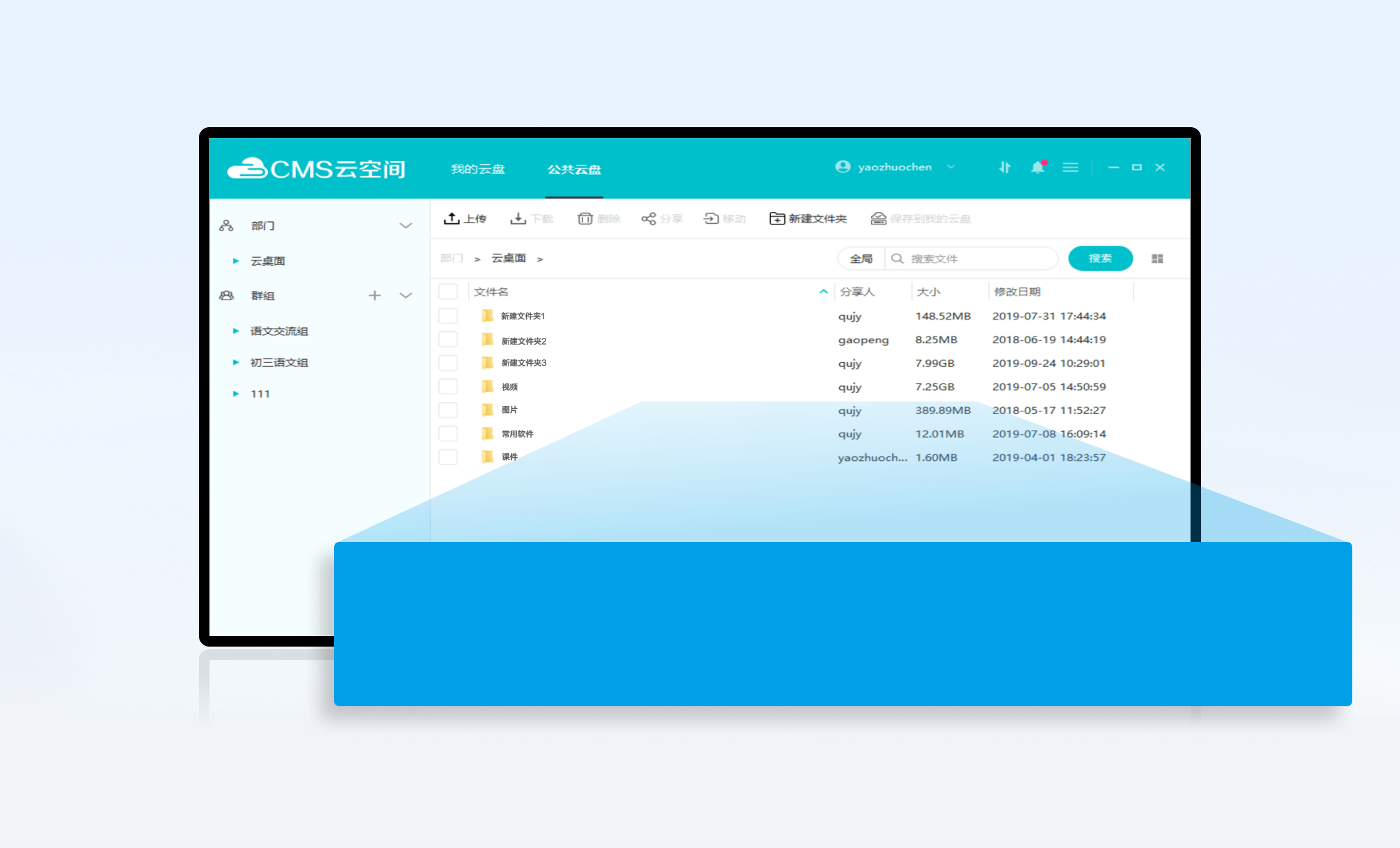The image size is (1400, 848).
Task: Sort by 分享人 column header
Action: click(x=857, y=291)
